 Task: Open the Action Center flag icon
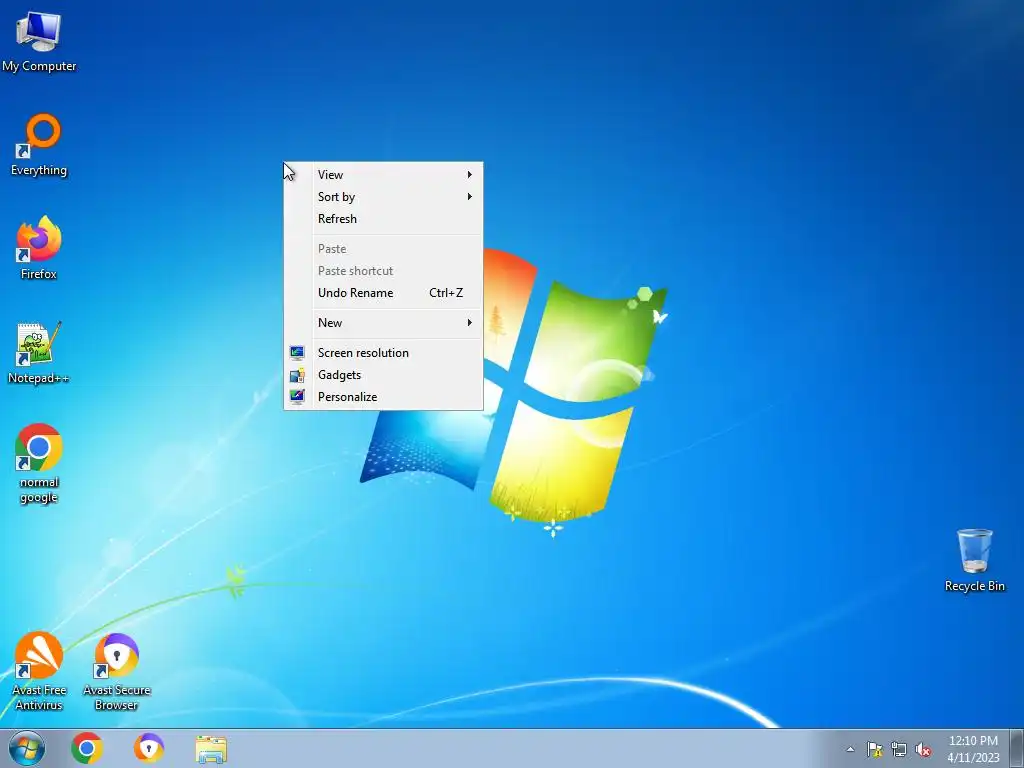(874, 749)
